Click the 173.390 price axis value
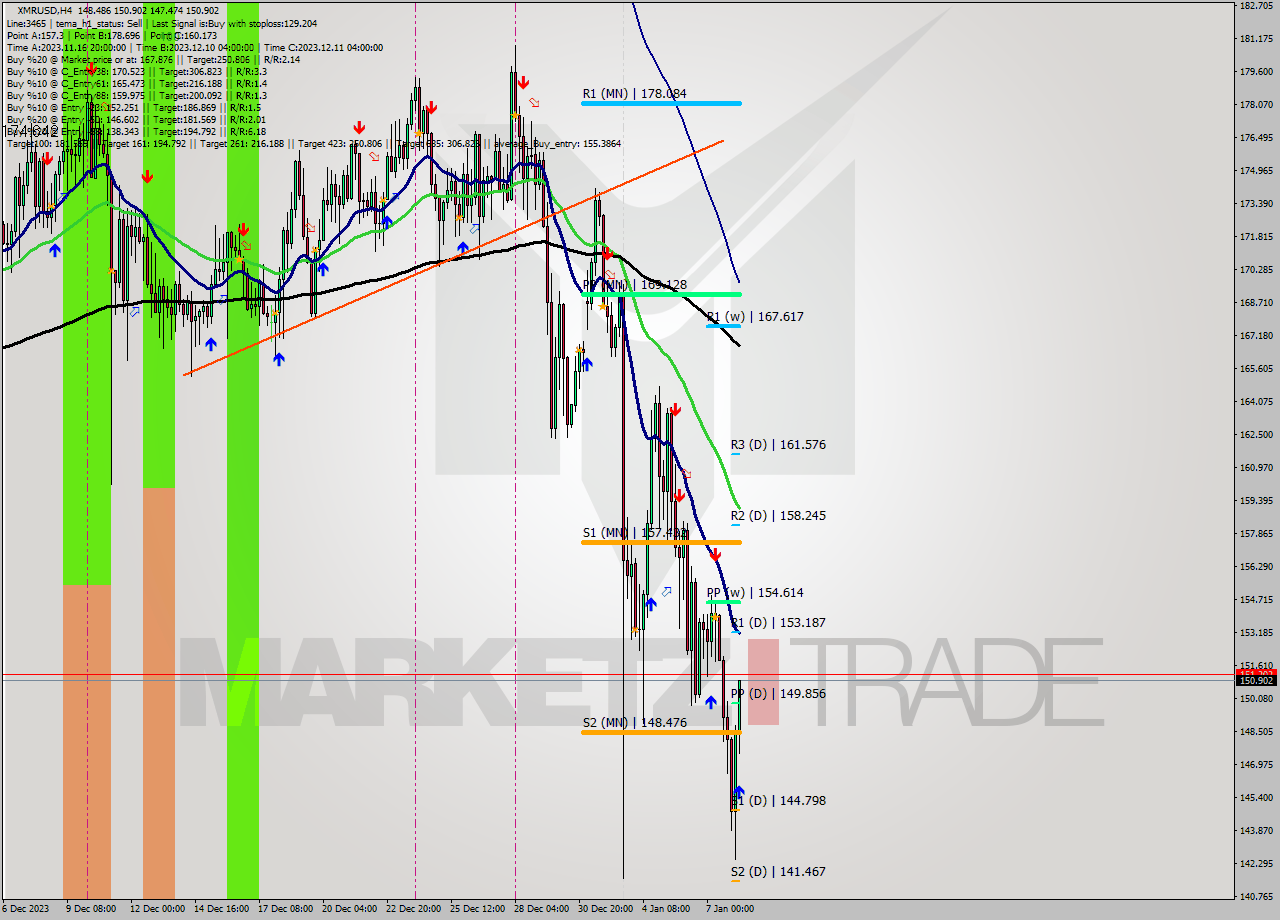Viewport: 1280px width, 920px height. (x=1255, y=203)
